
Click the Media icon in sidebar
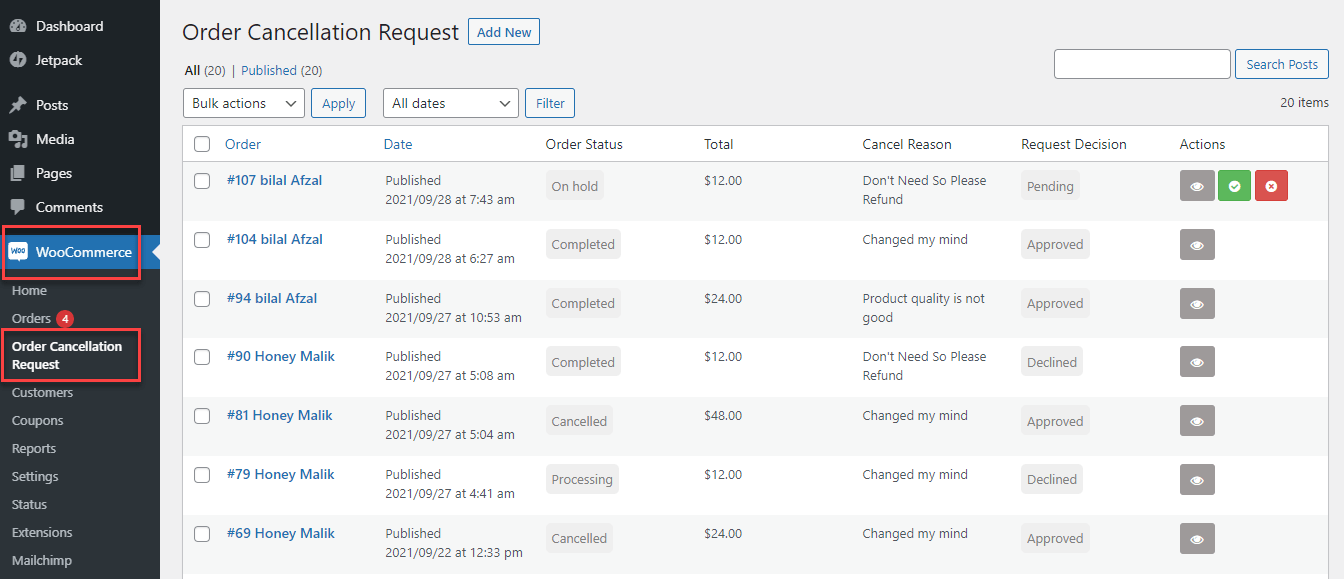point(18,139)
